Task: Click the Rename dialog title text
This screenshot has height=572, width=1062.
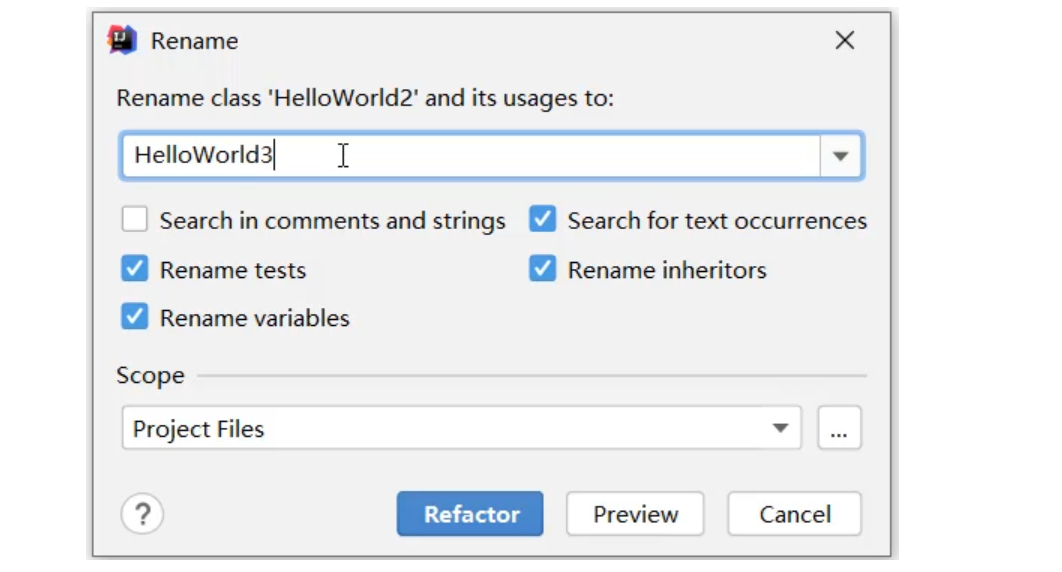Action: 194,41
